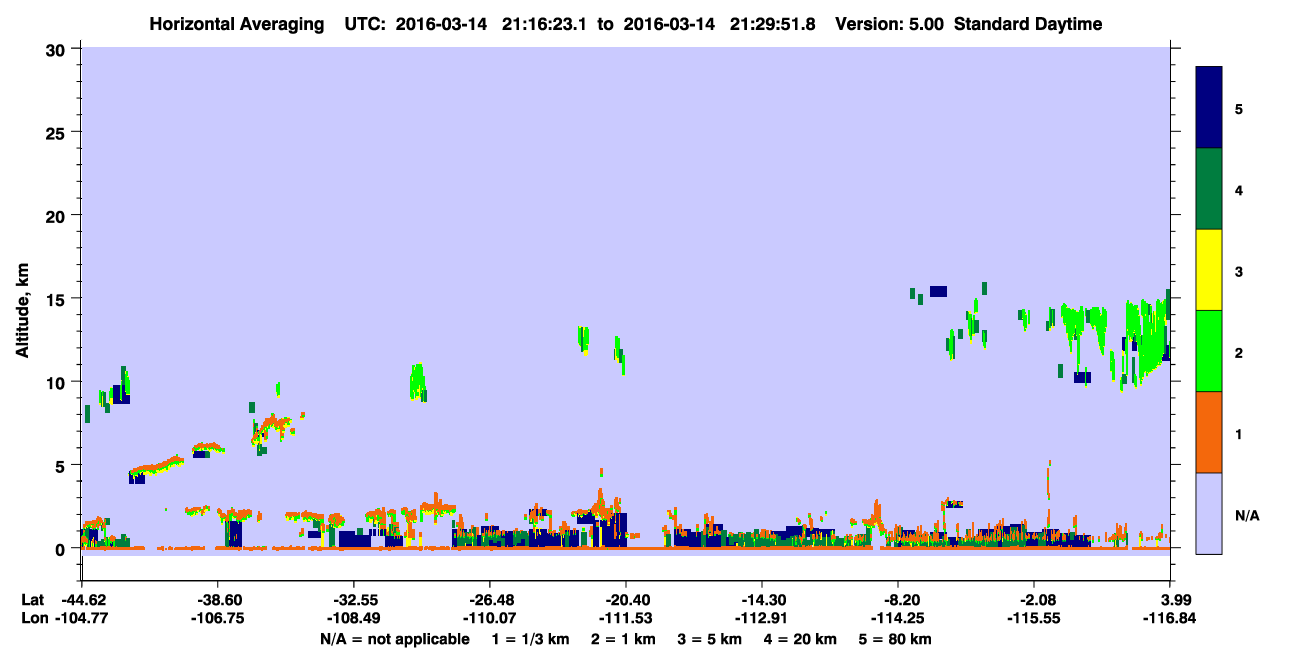Screen dimensions: 1300x667
Task: Click the 'Version: 5.00' text
Action: tap(889, 24)
